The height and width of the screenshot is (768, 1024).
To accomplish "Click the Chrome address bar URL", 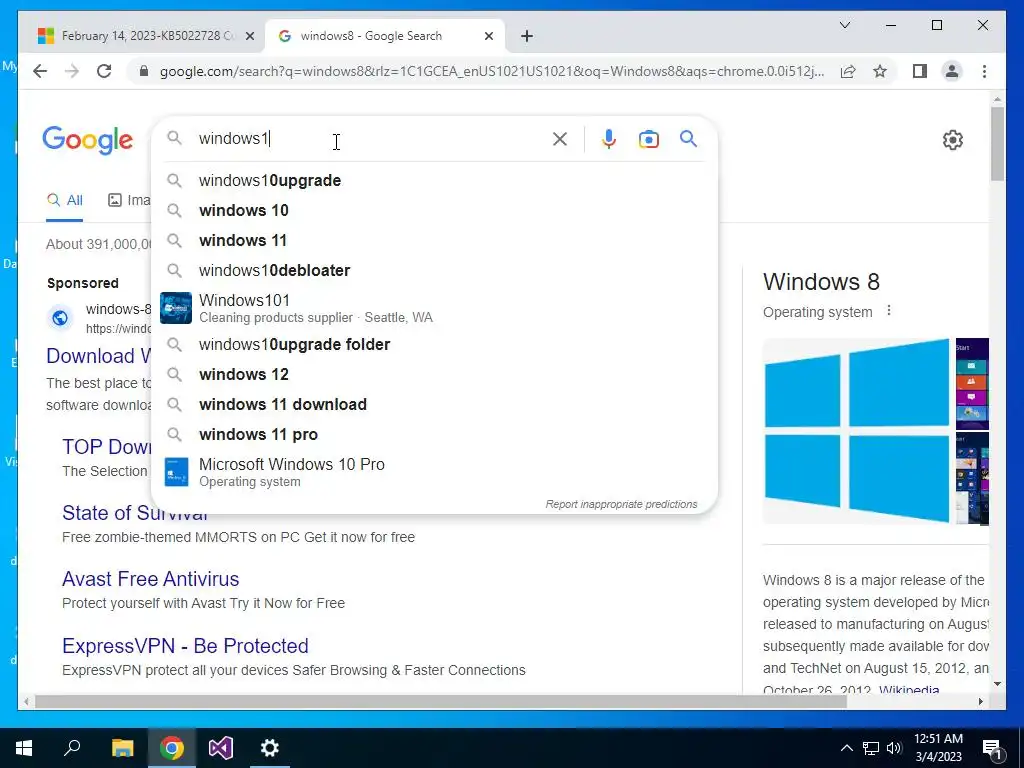I will pos(492,71).
